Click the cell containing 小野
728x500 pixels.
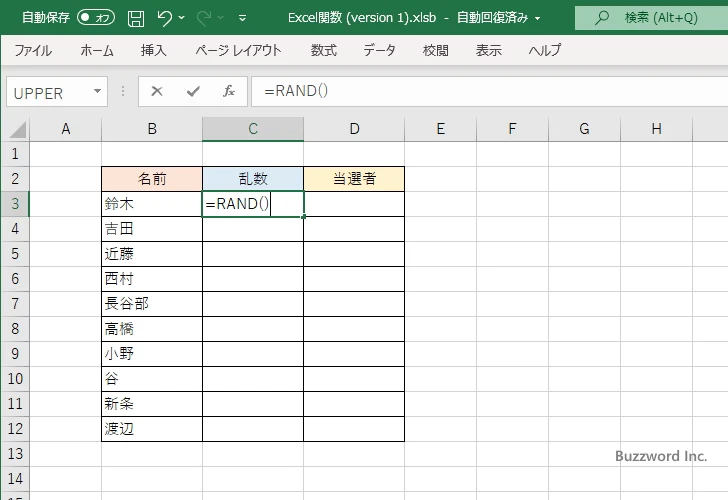[x=152, y=354]
